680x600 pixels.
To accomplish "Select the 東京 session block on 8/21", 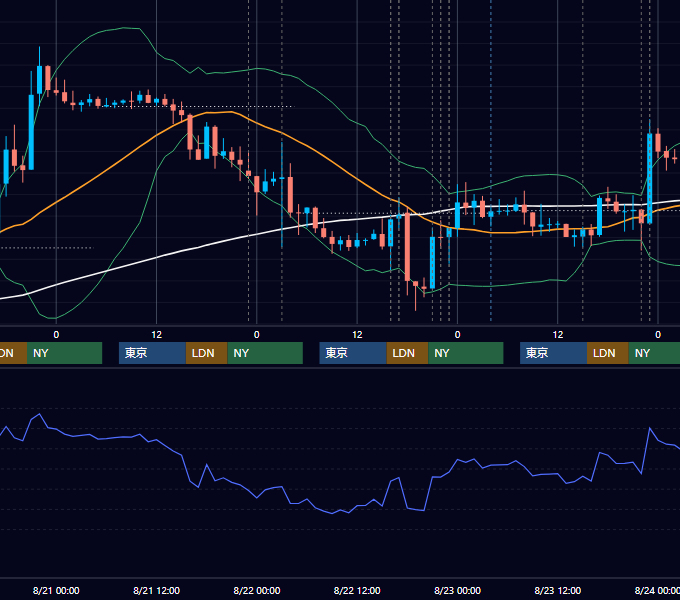I will (x=153, y=353).
